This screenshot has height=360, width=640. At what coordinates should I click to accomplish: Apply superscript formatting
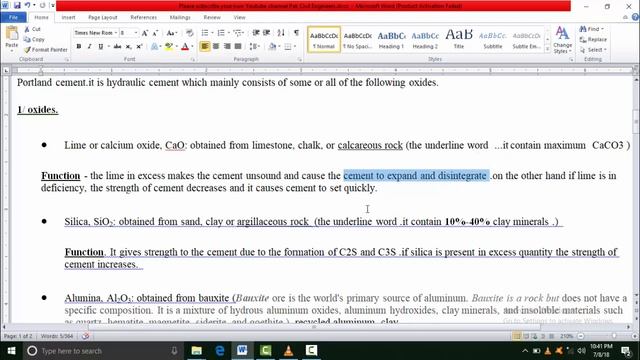click(x=139, y=47)
